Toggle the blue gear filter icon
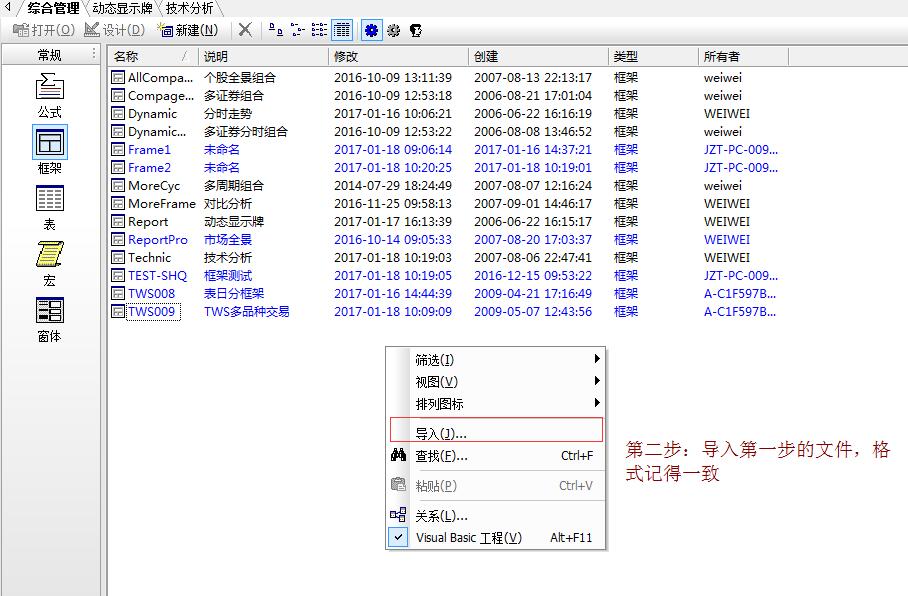Image resolution: width=908 pixels, height=596 pixels. pos(371,30)
